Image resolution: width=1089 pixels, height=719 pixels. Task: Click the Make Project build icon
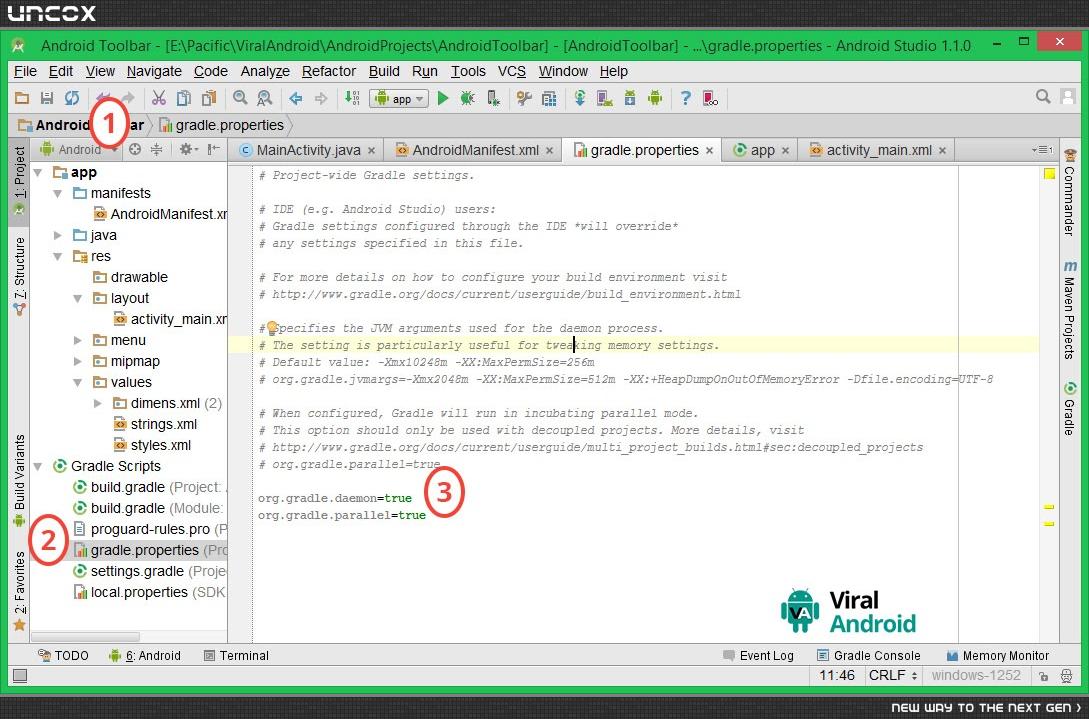(x=352, y=99)
